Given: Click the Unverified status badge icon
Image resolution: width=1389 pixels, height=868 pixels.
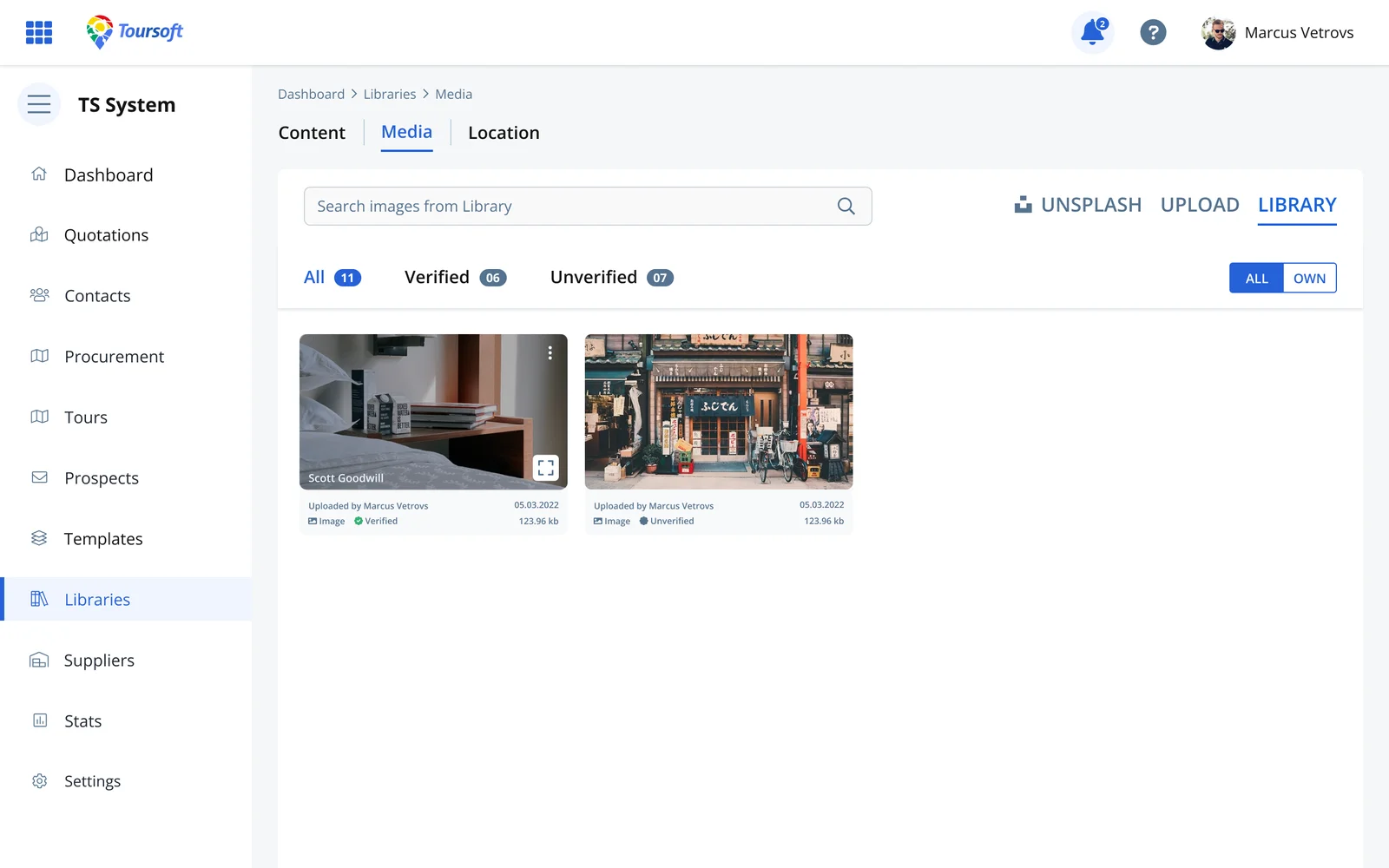Looking at the screenshot, I should [644, 521].
